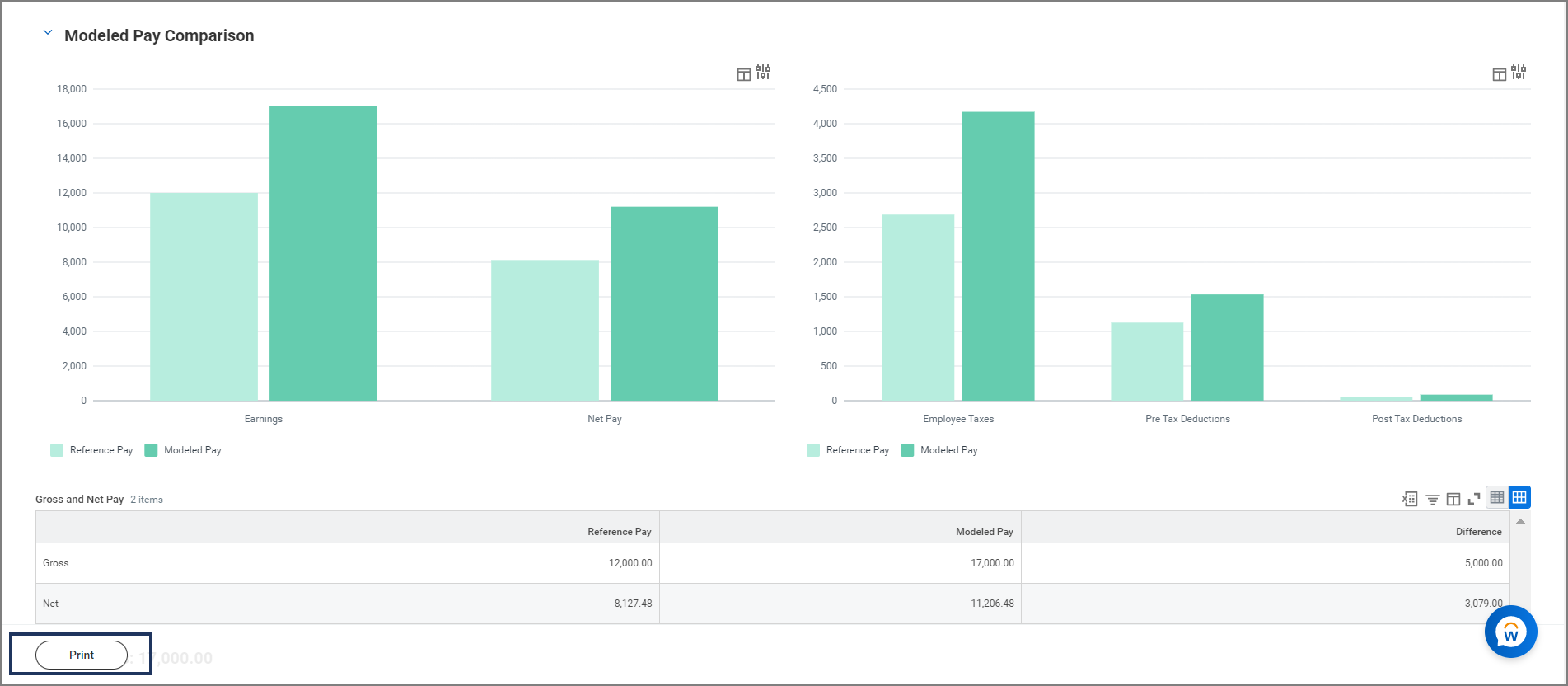
Task: Click the Difference column header
Action: 1478,532
